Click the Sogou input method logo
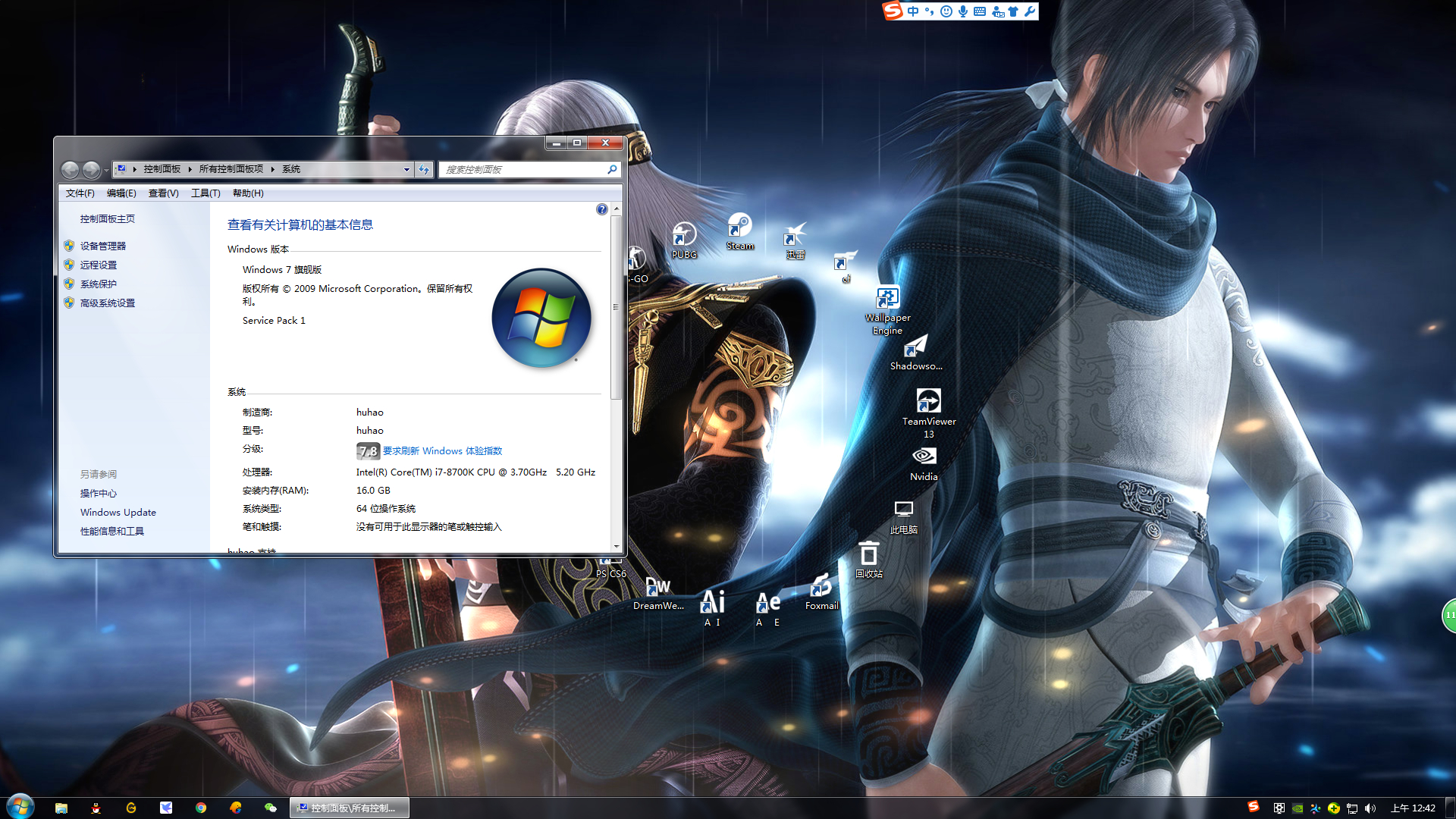Screen dimensions: 1456x819 coord(893,11)
